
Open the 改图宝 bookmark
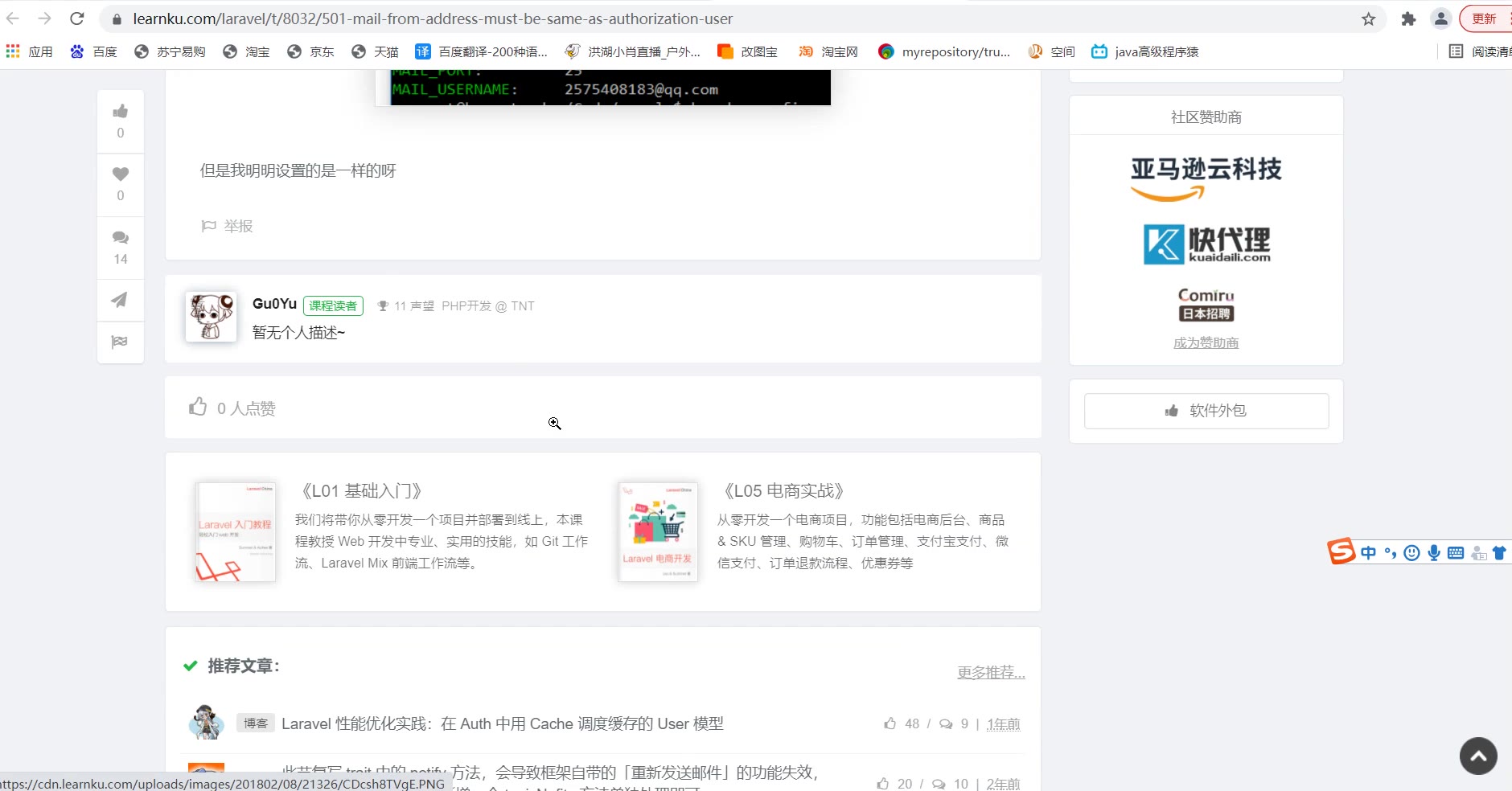click(x=748, y=51)
